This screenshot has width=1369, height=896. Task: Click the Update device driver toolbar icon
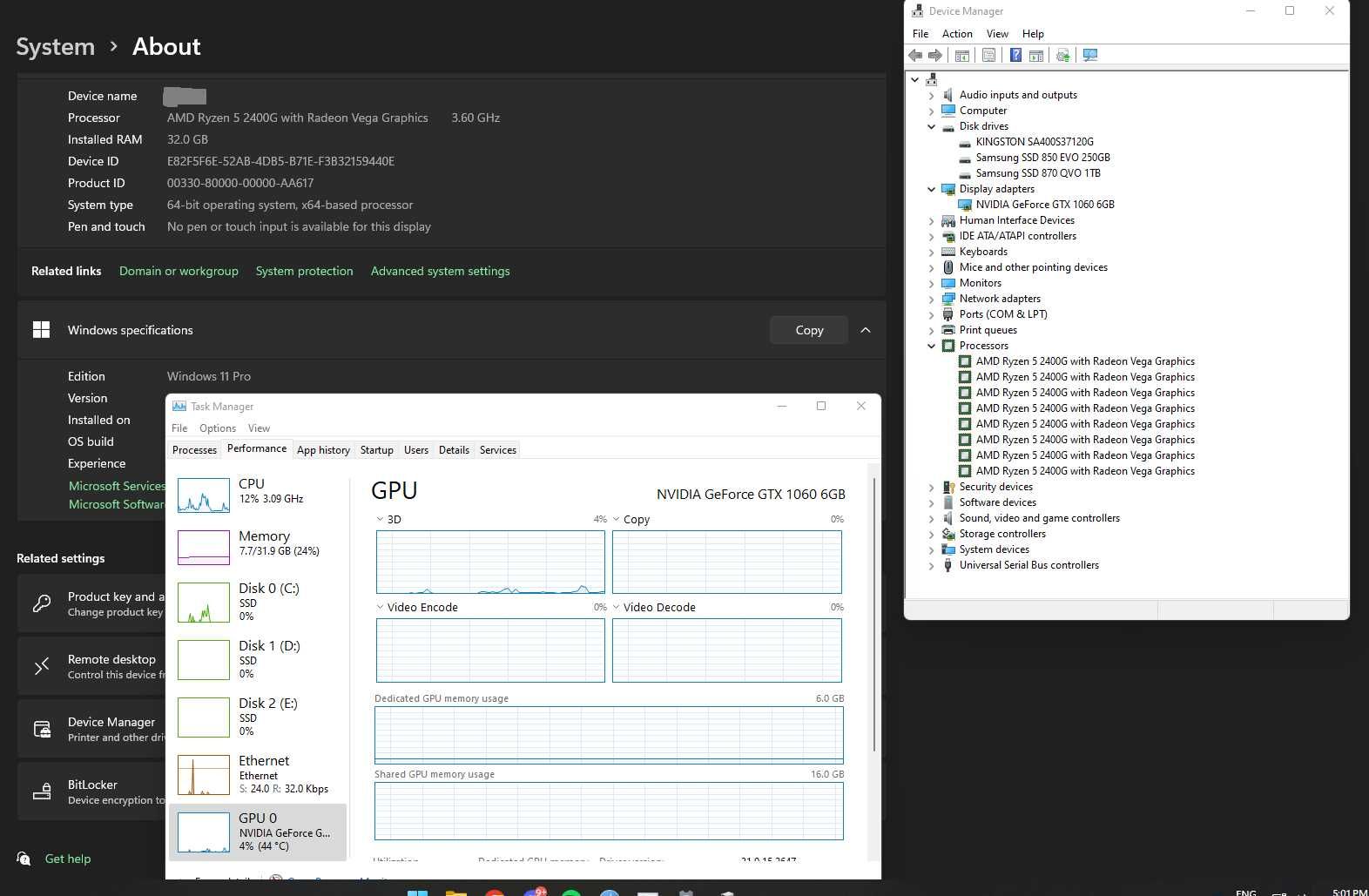coord(1062,55)
